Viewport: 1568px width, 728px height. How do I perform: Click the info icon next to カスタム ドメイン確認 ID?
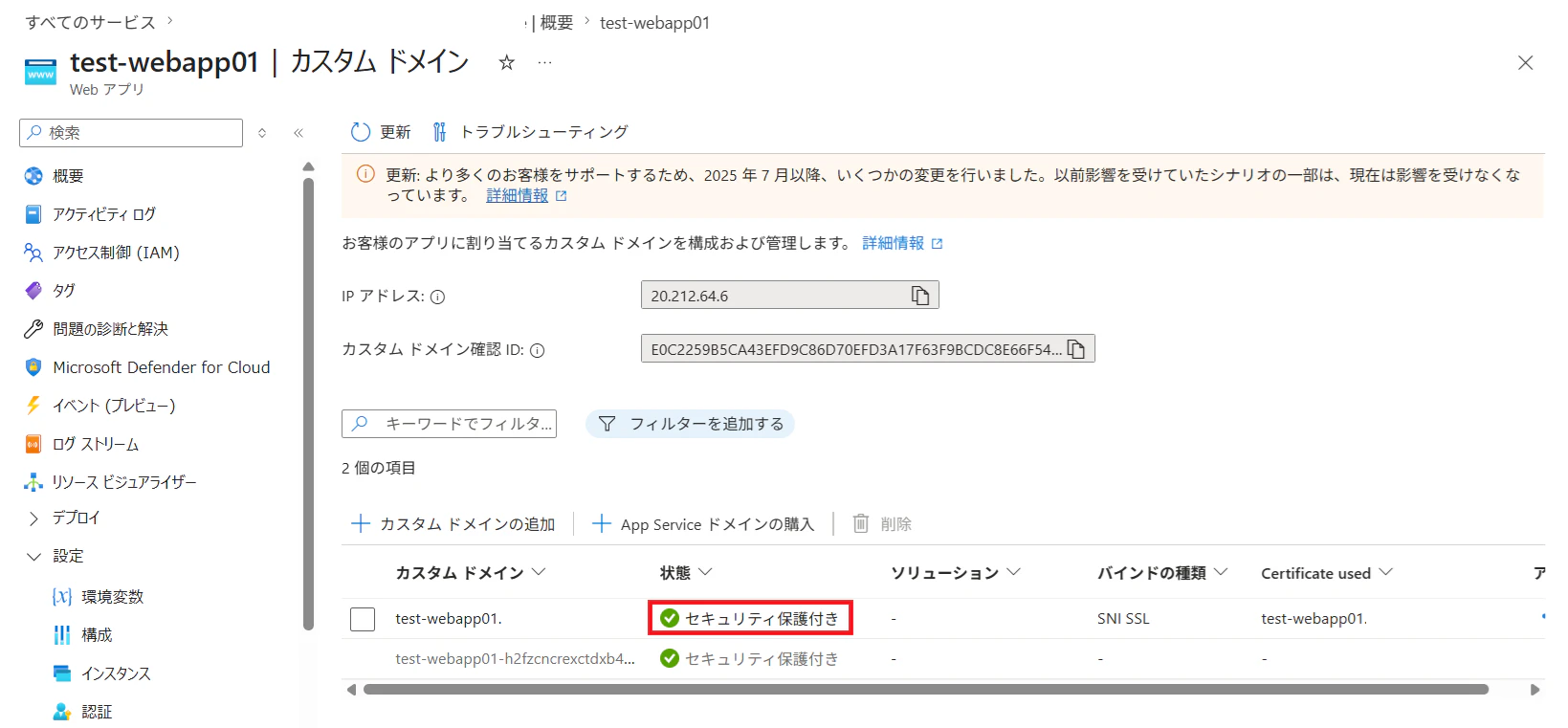tap(538, 350)
